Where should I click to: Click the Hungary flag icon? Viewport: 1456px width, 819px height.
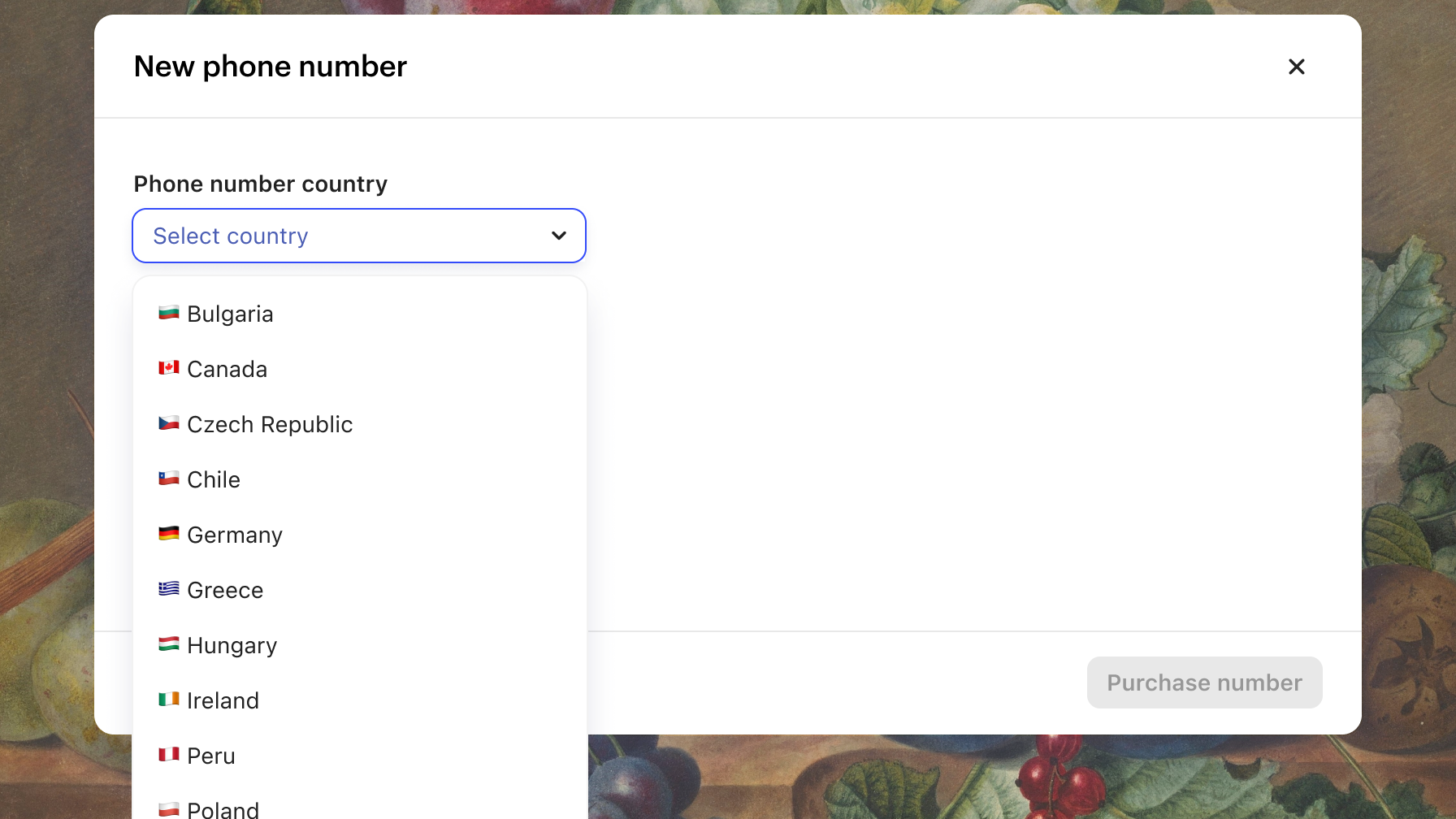[x=168, y=644]
